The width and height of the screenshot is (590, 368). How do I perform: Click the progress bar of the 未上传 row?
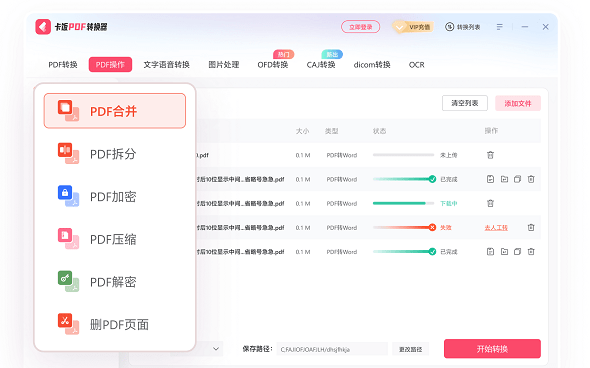point(403,155)
